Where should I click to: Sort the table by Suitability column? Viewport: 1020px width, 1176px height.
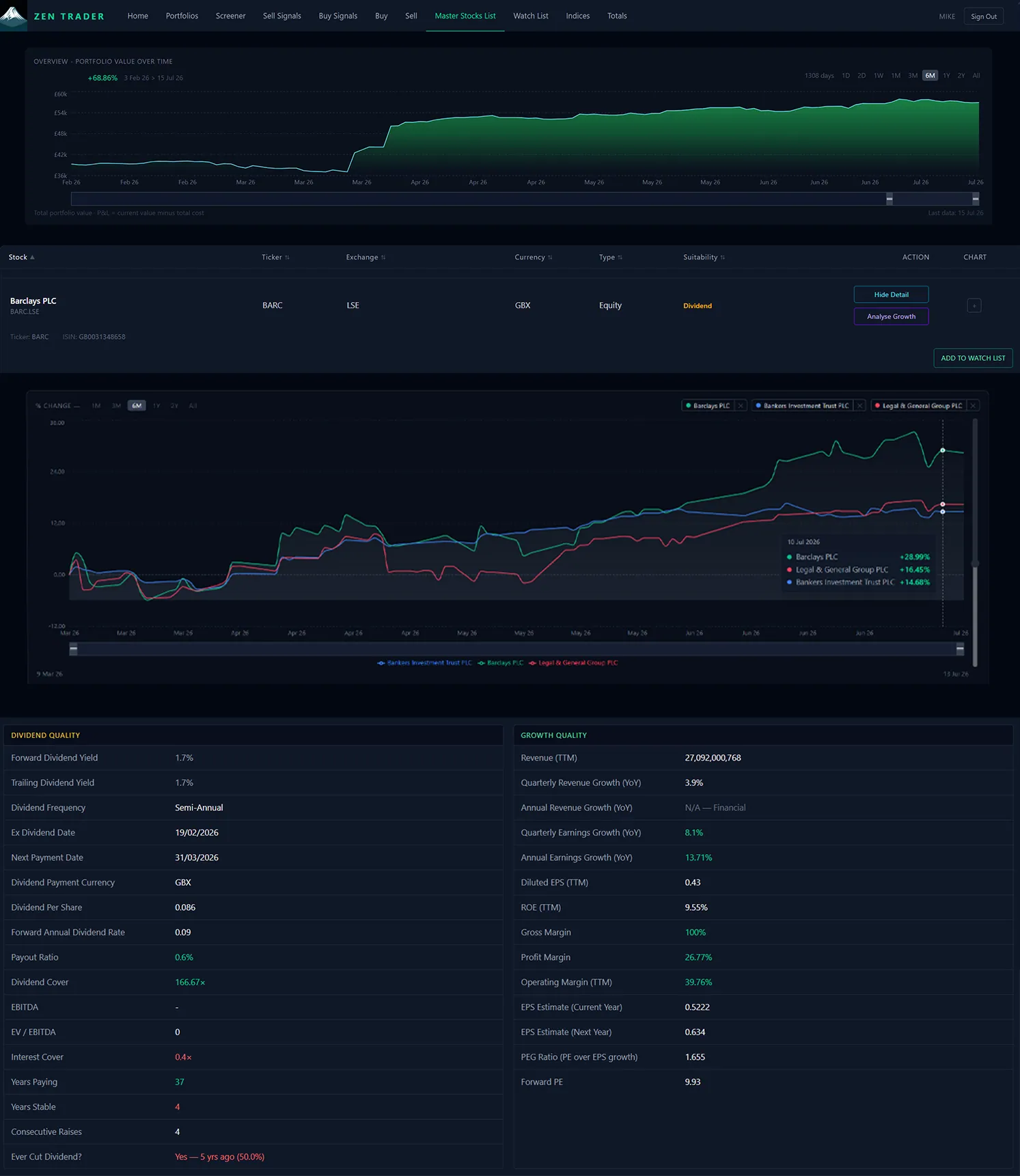pos(704,258)
